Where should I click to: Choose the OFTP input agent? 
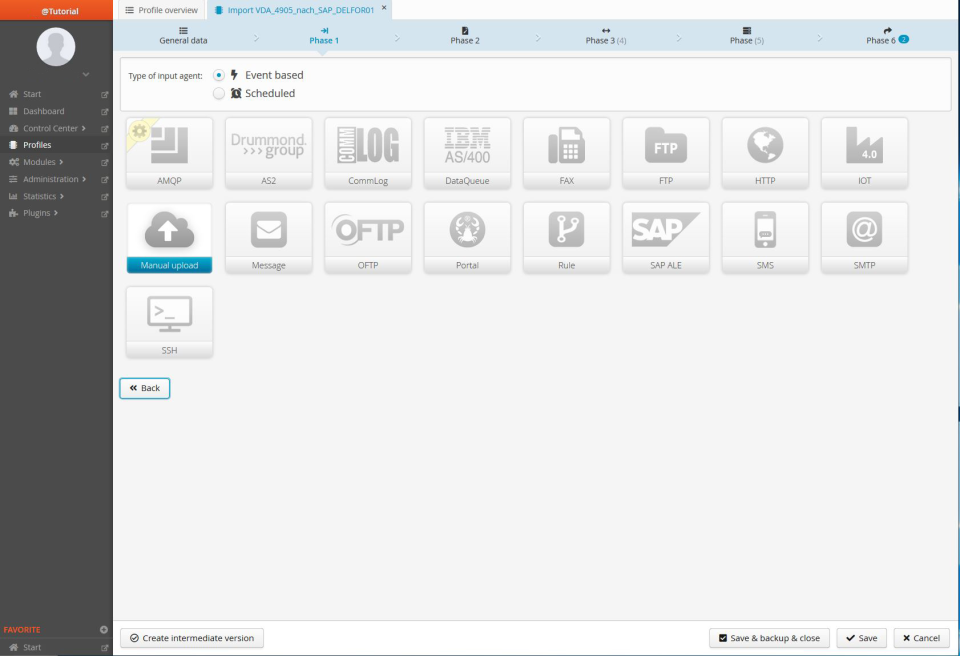pos(368,237)
